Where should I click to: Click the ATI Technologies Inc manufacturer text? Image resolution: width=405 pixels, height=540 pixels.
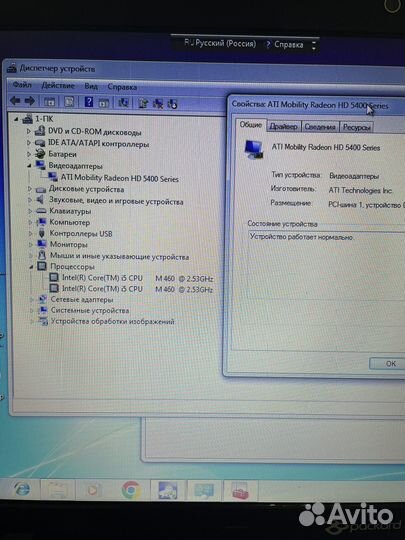tap(361, 190)
